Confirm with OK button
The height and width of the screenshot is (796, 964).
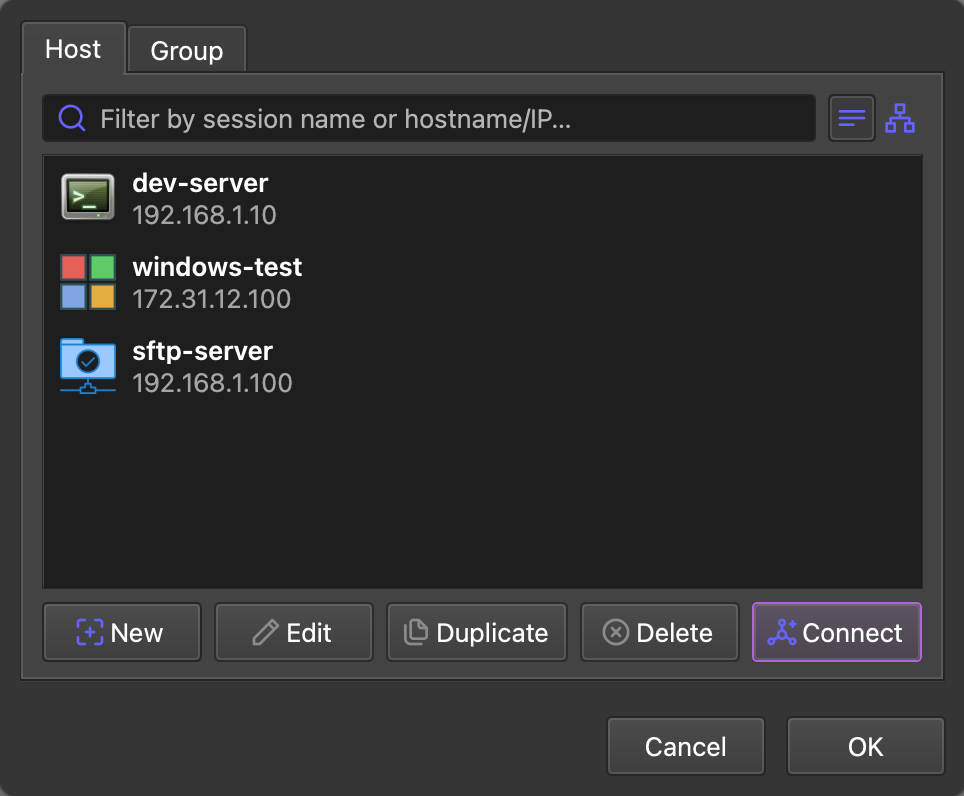[866, 746]
